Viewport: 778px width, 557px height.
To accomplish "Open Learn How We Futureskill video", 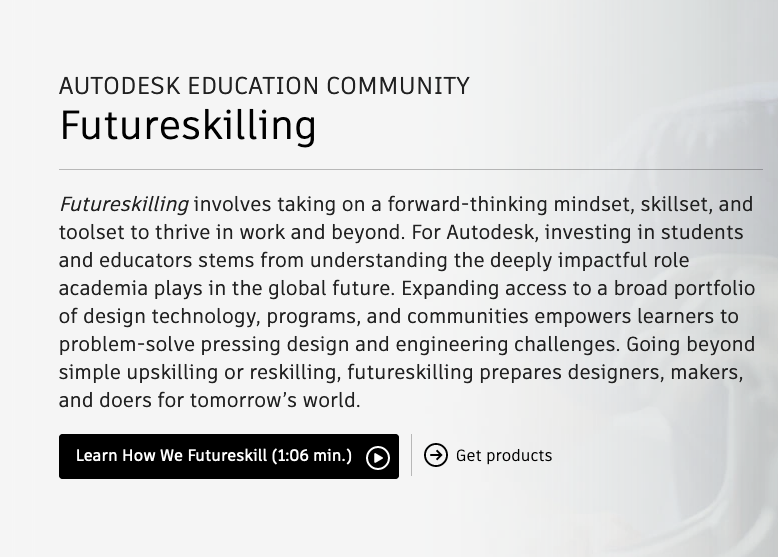I will tap(229, 456).
